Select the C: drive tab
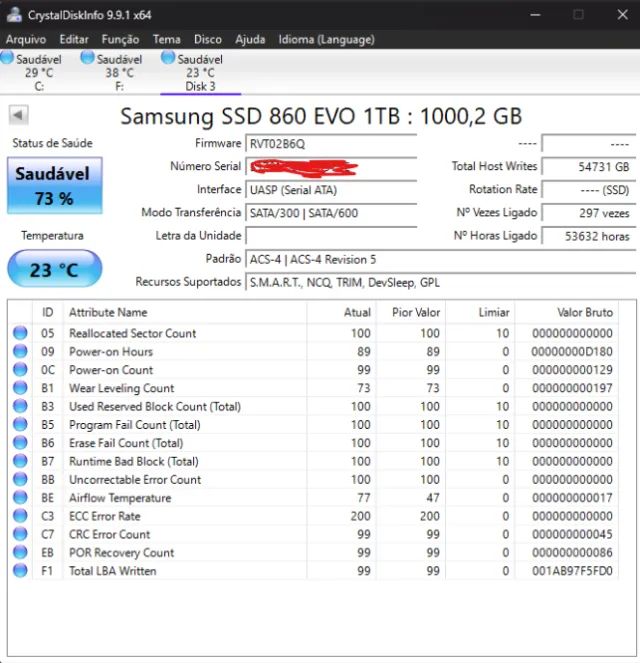 39,72
